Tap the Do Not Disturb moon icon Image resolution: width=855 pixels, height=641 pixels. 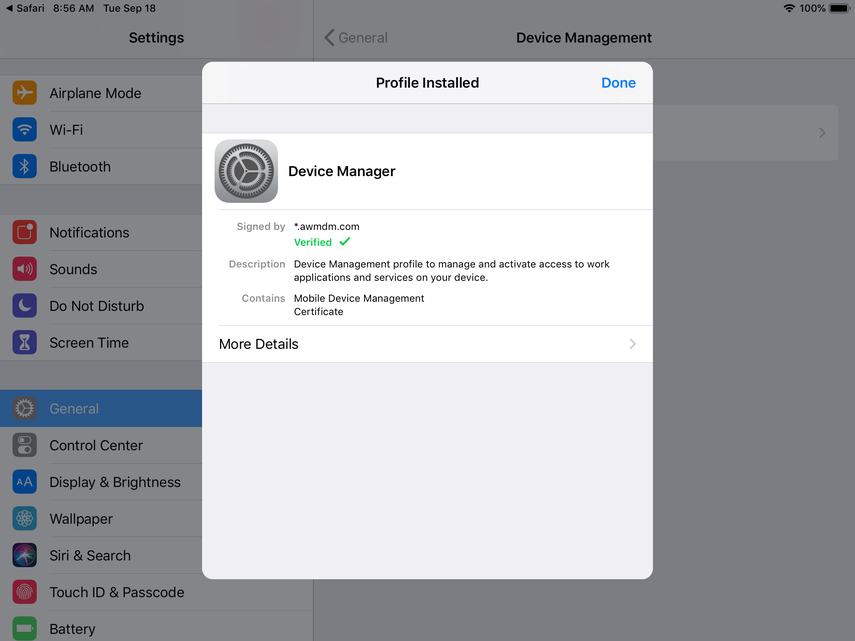coord(25,306)
